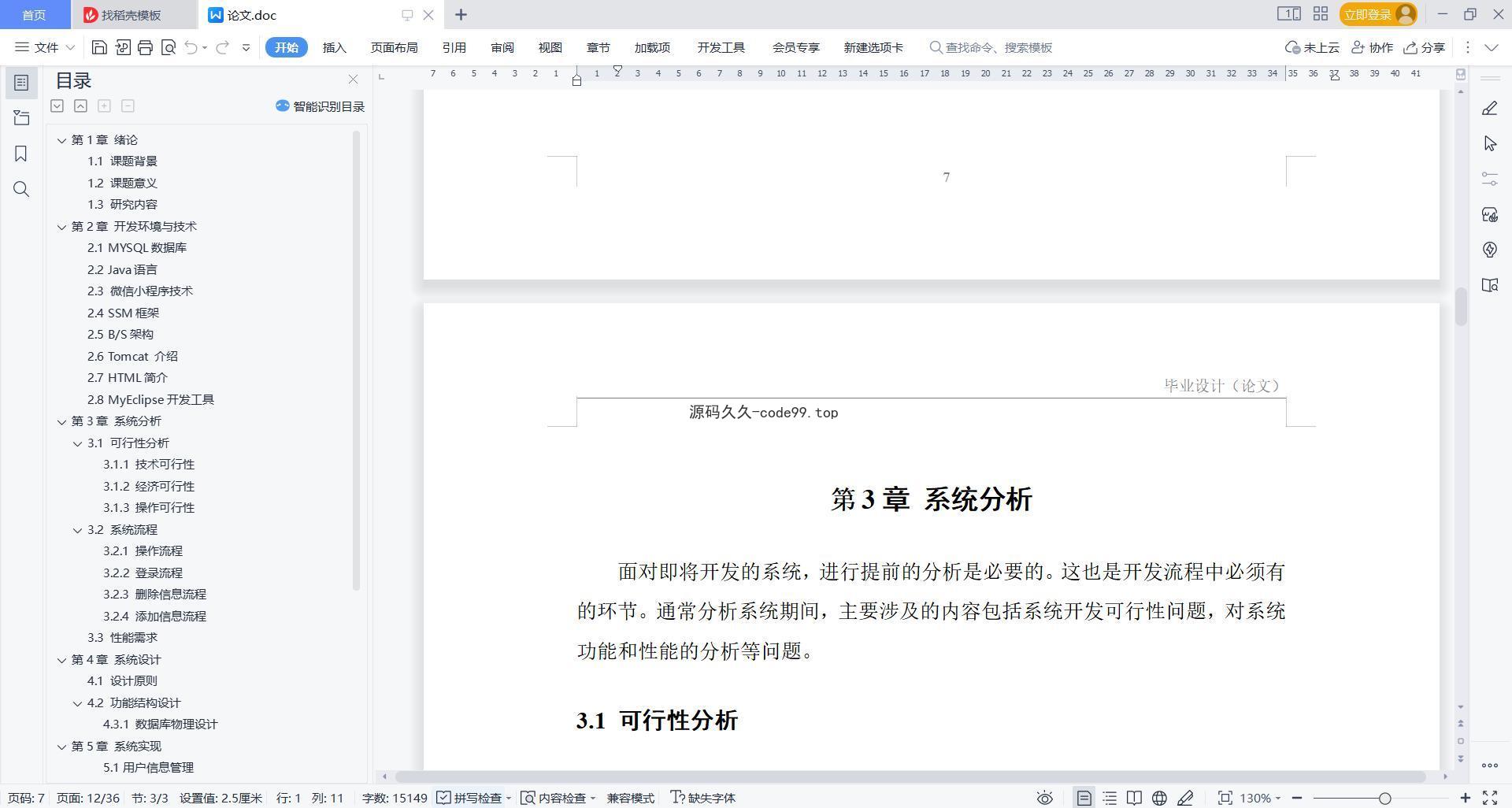Image resolution: width=1512 pixels, height=808 pixels.
Task: Click the output as PDF icon
Action: tap(122, 47)
